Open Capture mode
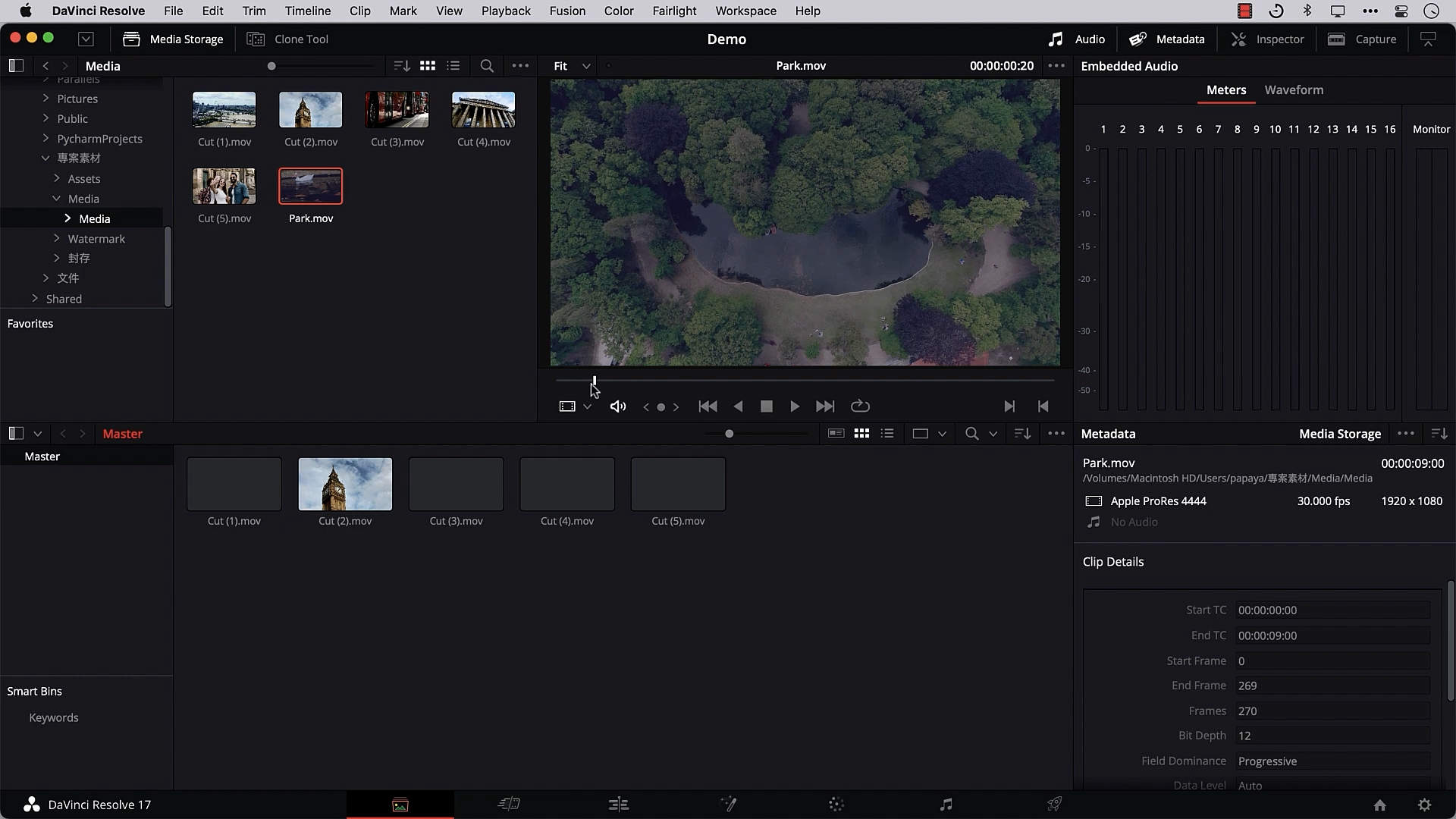The height and width of the screenshot is (819, 1456). click(1363, 39)
